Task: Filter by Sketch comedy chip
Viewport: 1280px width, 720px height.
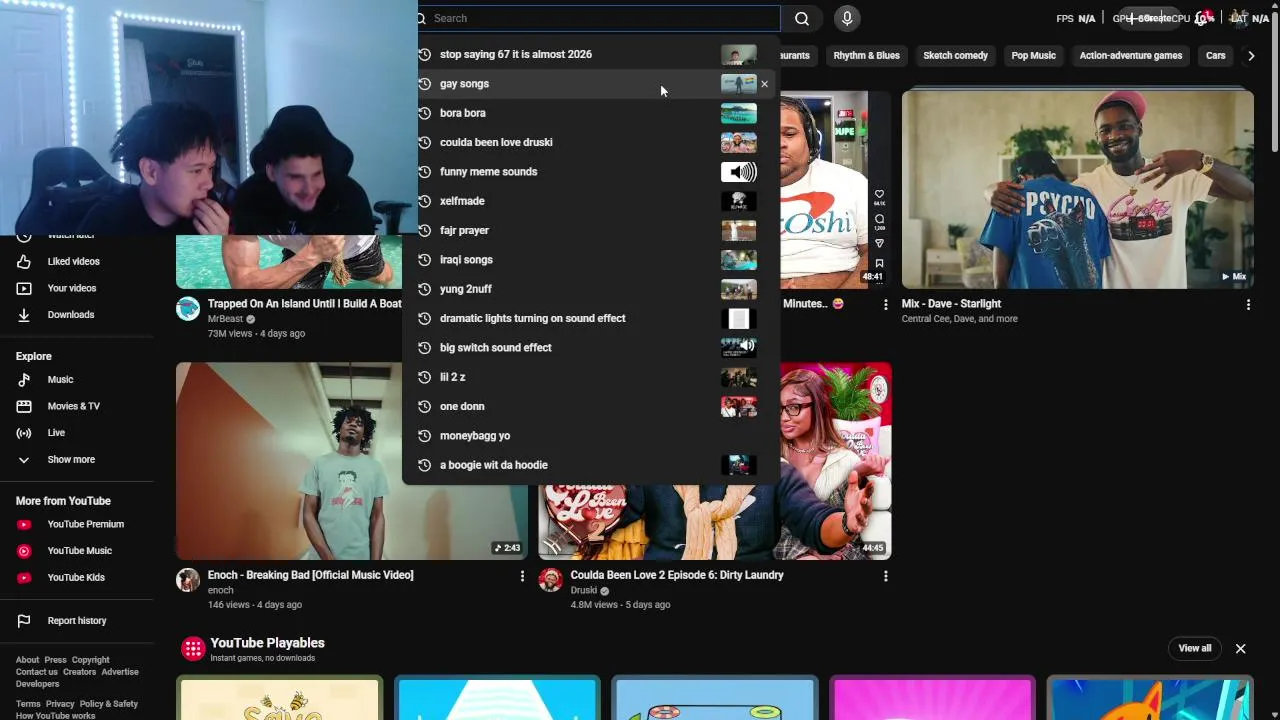Action: click(955, 56)
